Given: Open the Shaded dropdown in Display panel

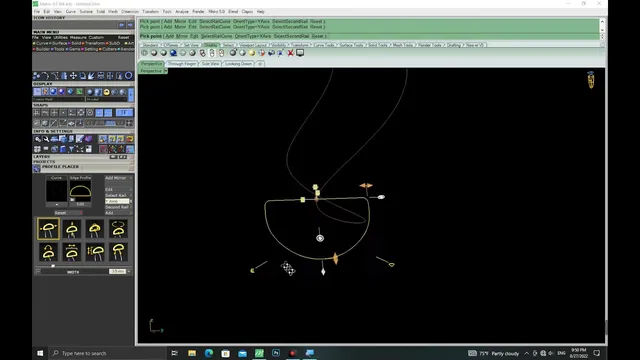Looking at the screenshot, I should point(107,99).
